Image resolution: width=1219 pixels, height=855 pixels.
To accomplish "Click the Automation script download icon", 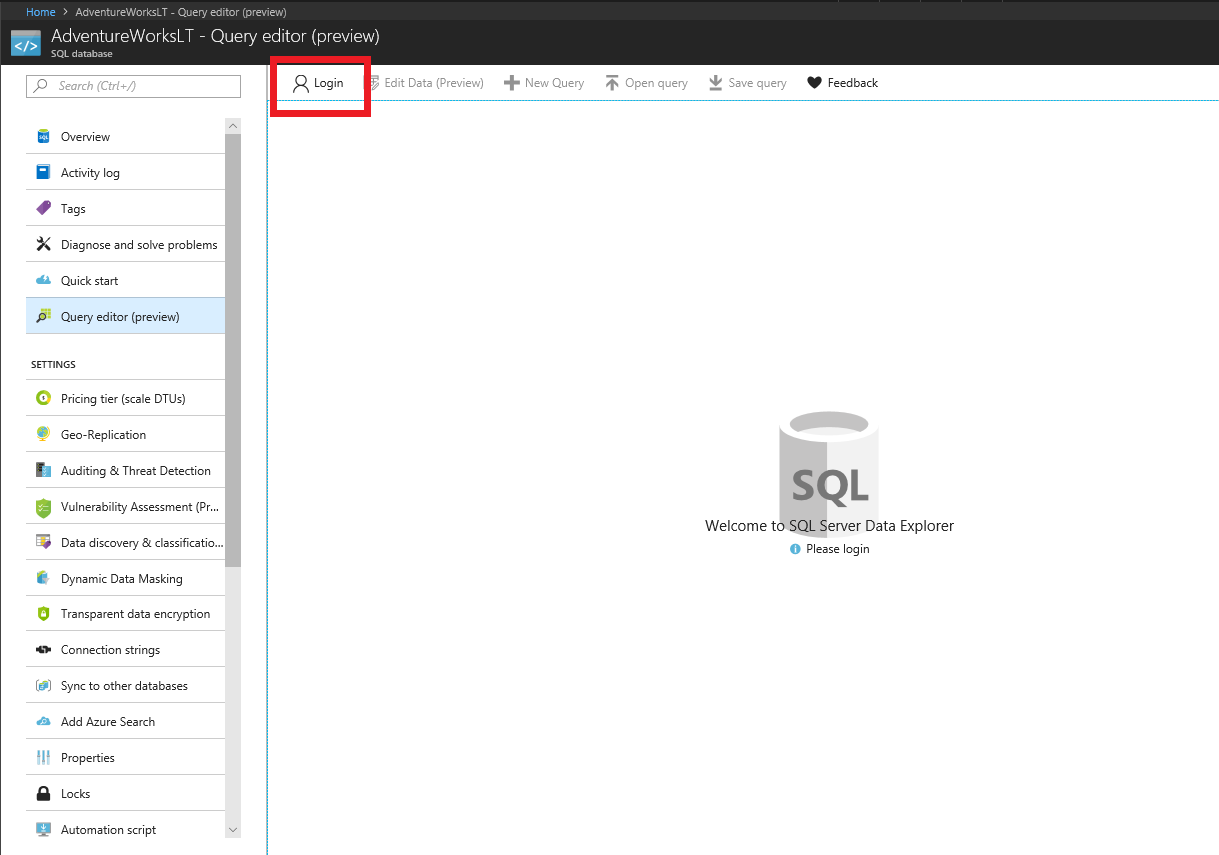I will coord(43,829).
